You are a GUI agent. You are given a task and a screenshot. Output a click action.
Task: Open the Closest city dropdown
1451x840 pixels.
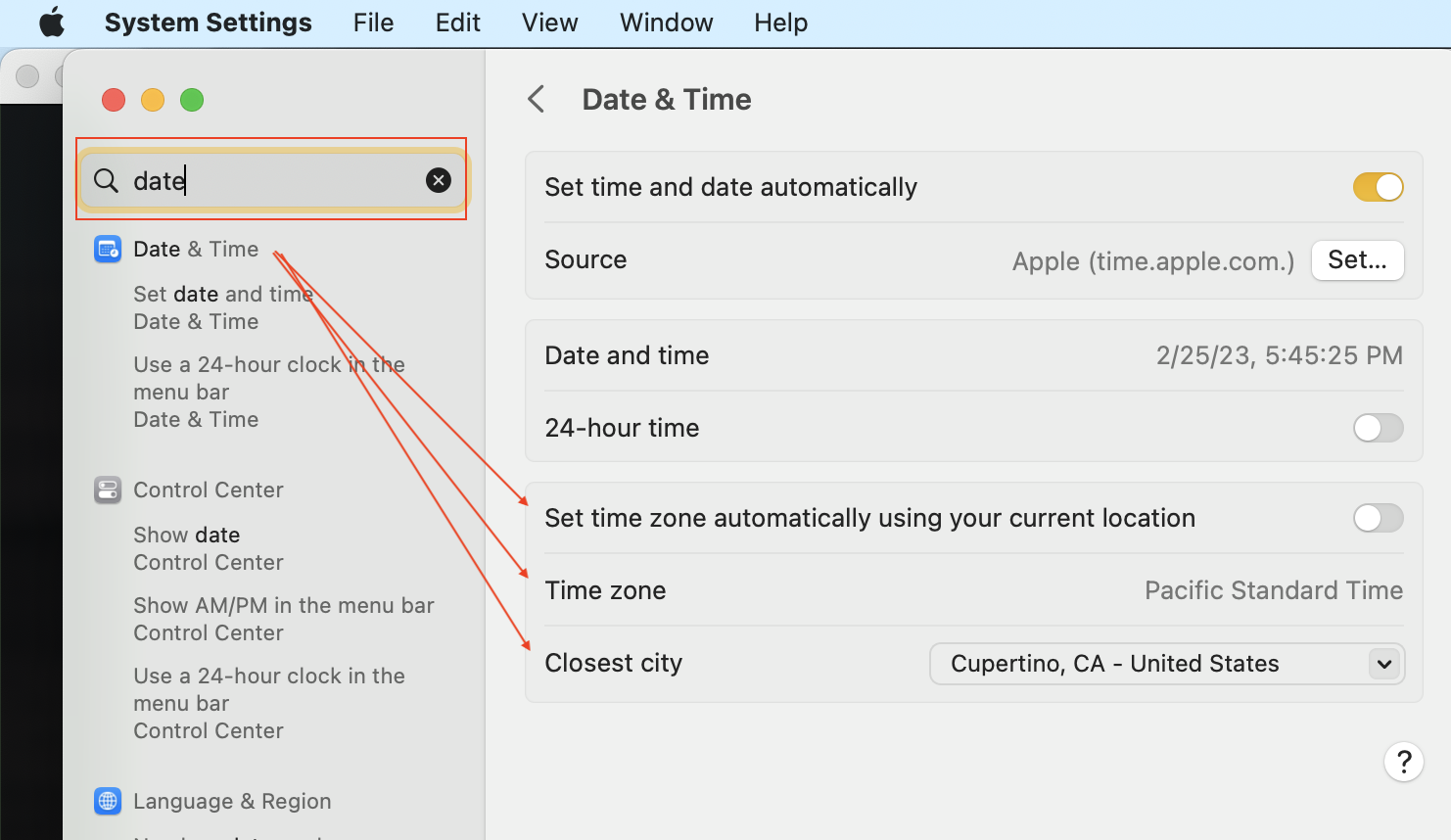tap(1384, 664)
